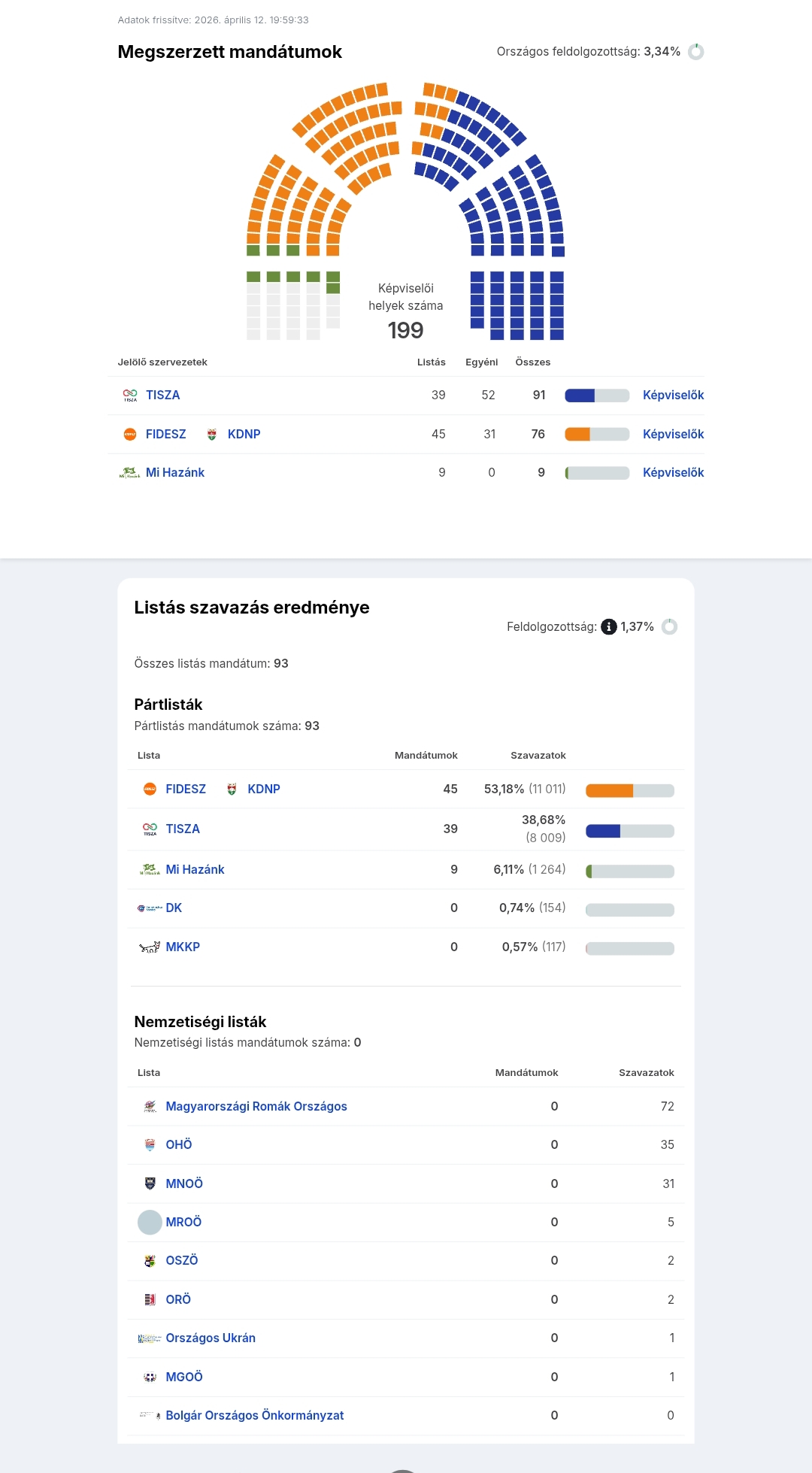Open Bolgár Országos Önkormányzat list
The height and width of the screenshot is (1473, 812).
click(x=254, y=1415)
